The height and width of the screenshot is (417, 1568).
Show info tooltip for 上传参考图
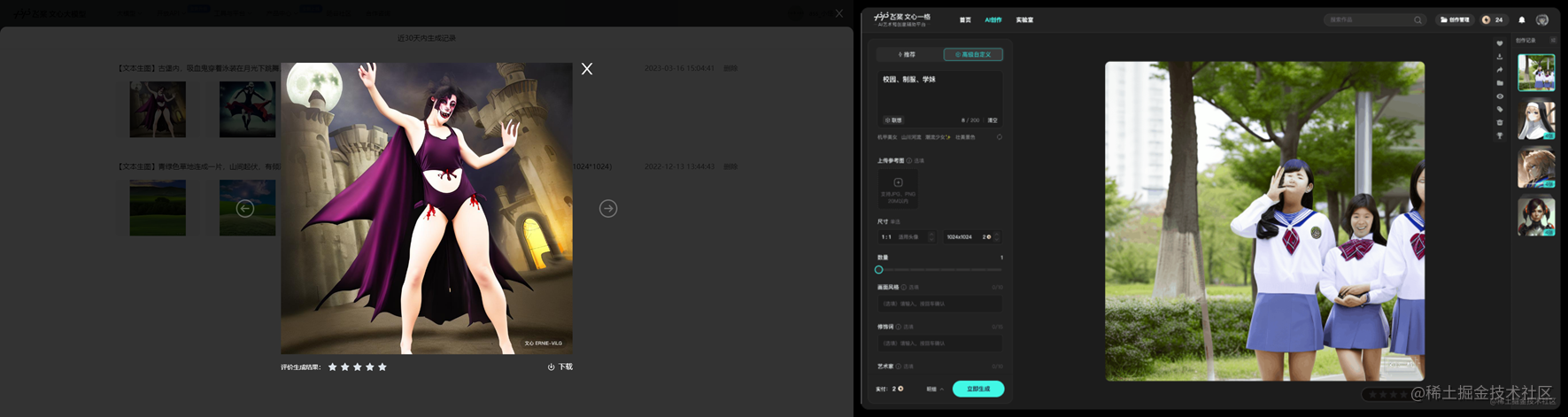[909, 160]
